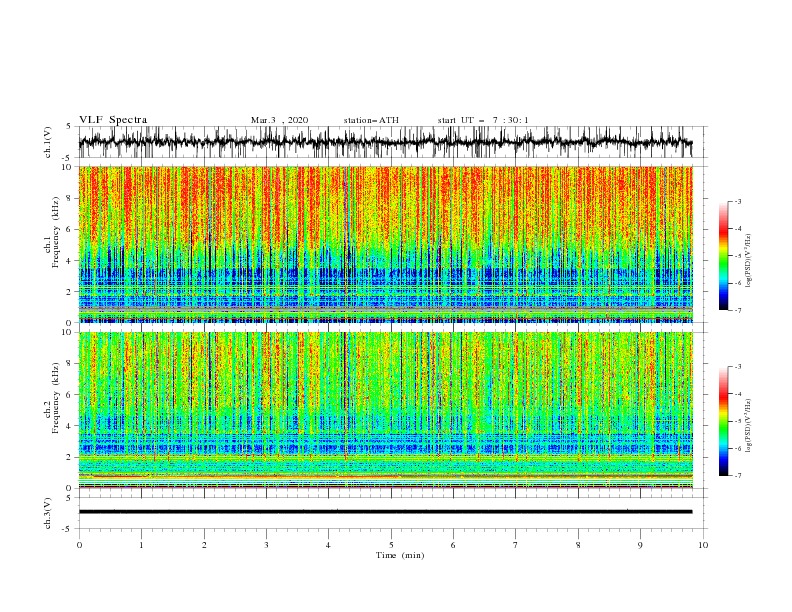Click the "-5" tick on ch.2 color bar
792x612 pixels.
[738, 421]
